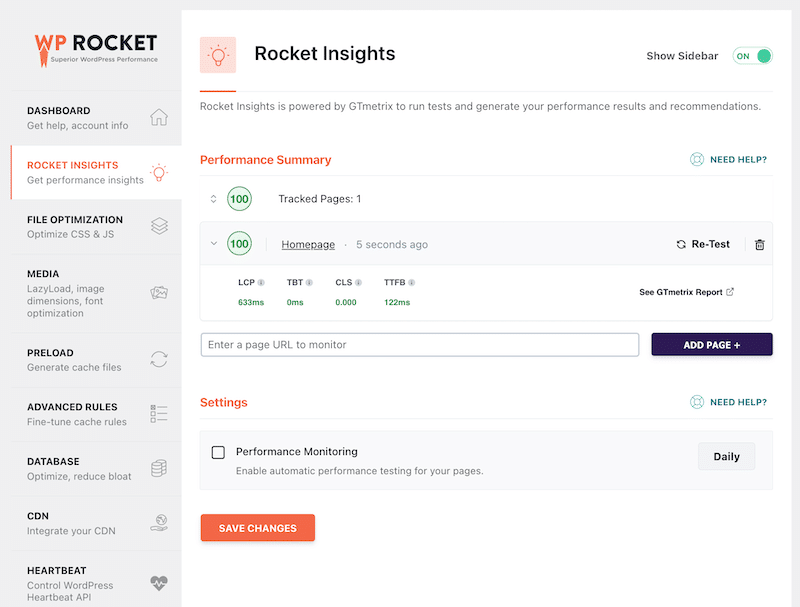Click the page URL to monitor field
The image size is (800, 607).
[x=420, y=345]
